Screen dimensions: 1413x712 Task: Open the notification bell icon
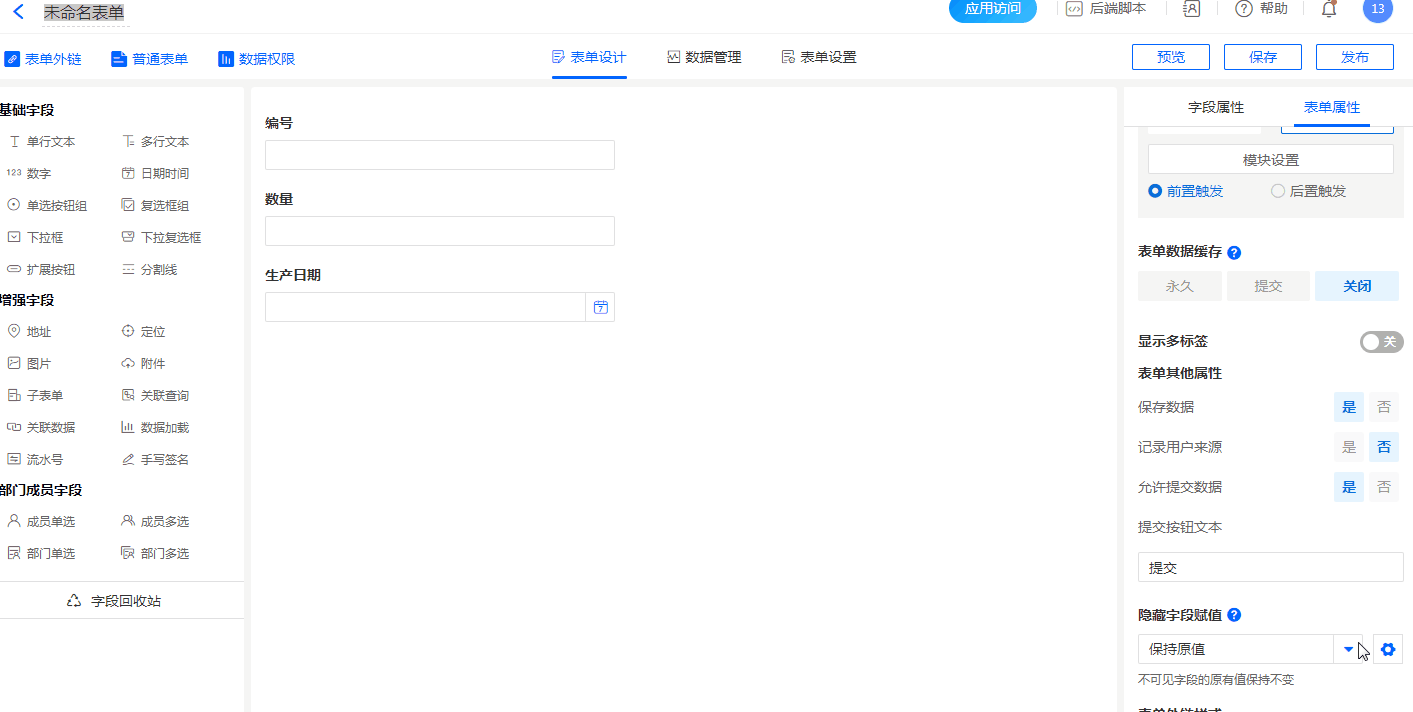click(x=1329, y=9)
